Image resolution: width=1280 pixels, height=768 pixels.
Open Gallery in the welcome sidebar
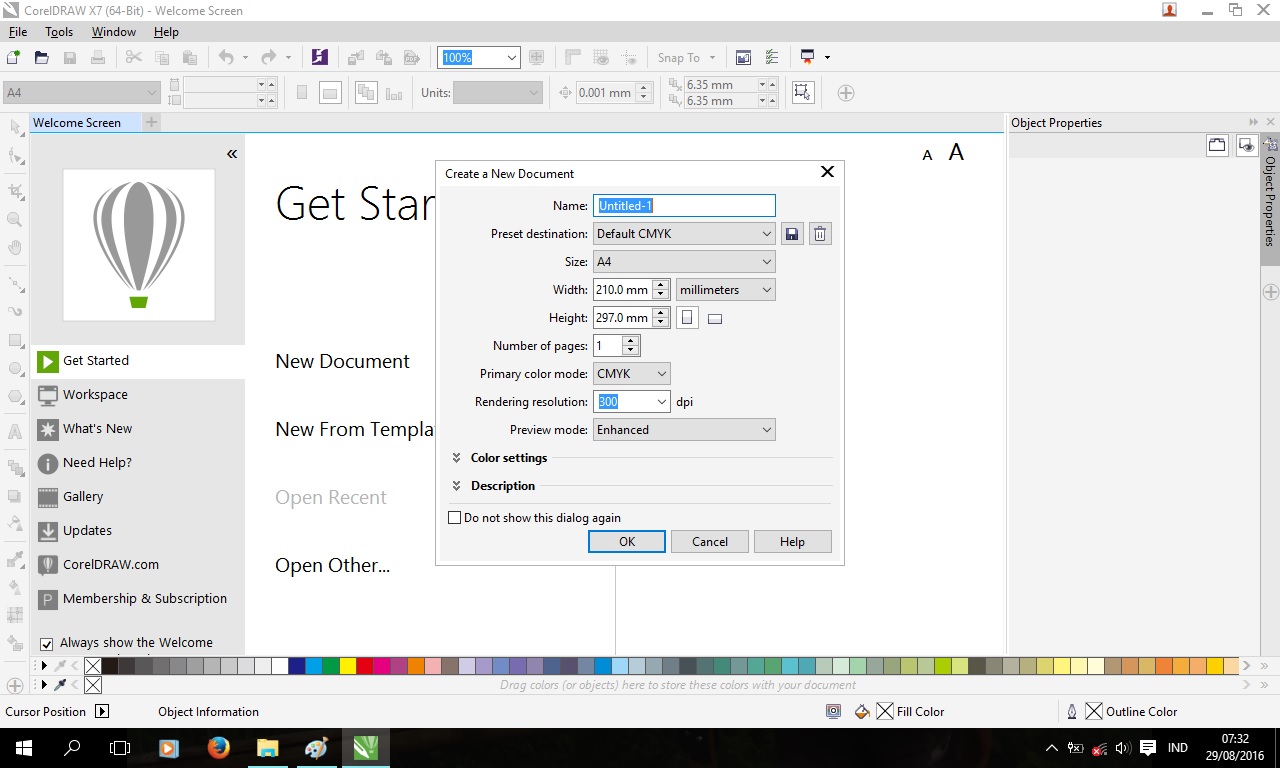point(138,497)
